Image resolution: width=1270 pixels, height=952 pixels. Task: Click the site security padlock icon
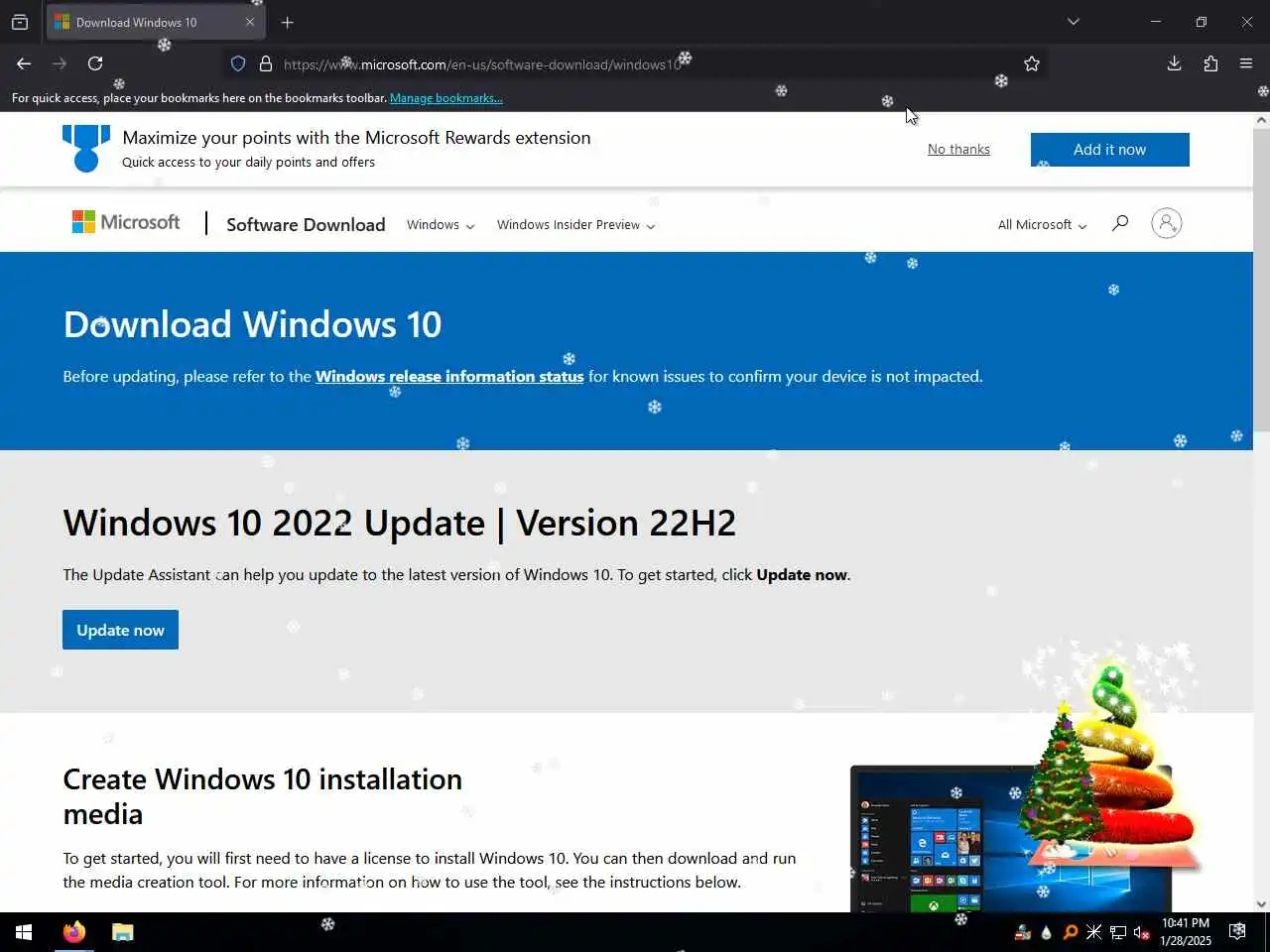pyautogui.click(x=266, y=63)
